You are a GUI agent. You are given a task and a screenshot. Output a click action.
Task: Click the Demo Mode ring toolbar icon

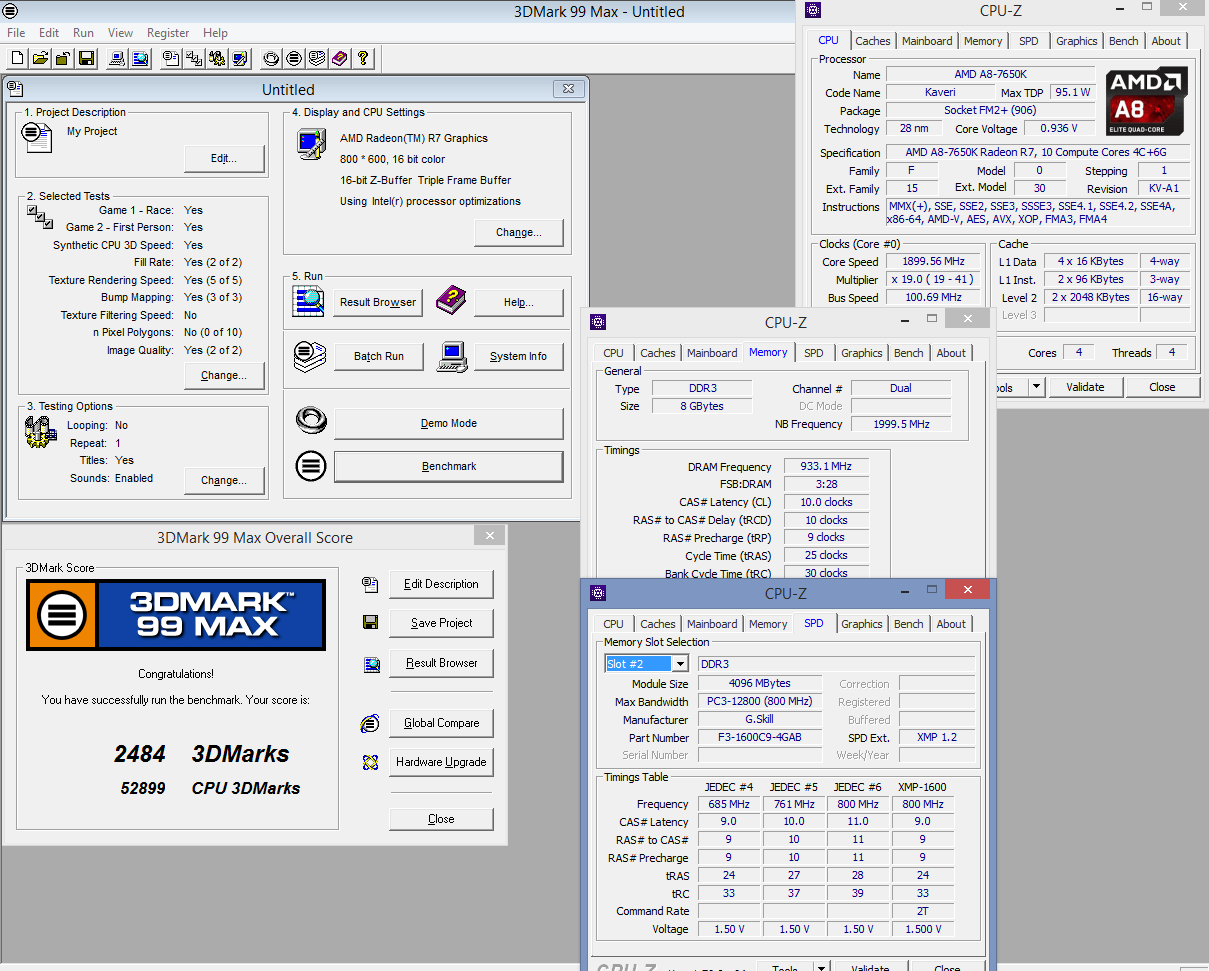pos(271,58)
